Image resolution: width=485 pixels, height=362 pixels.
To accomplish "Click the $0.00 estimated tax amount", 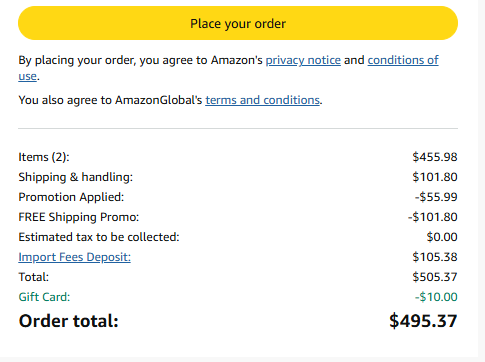I will [442, 237].
